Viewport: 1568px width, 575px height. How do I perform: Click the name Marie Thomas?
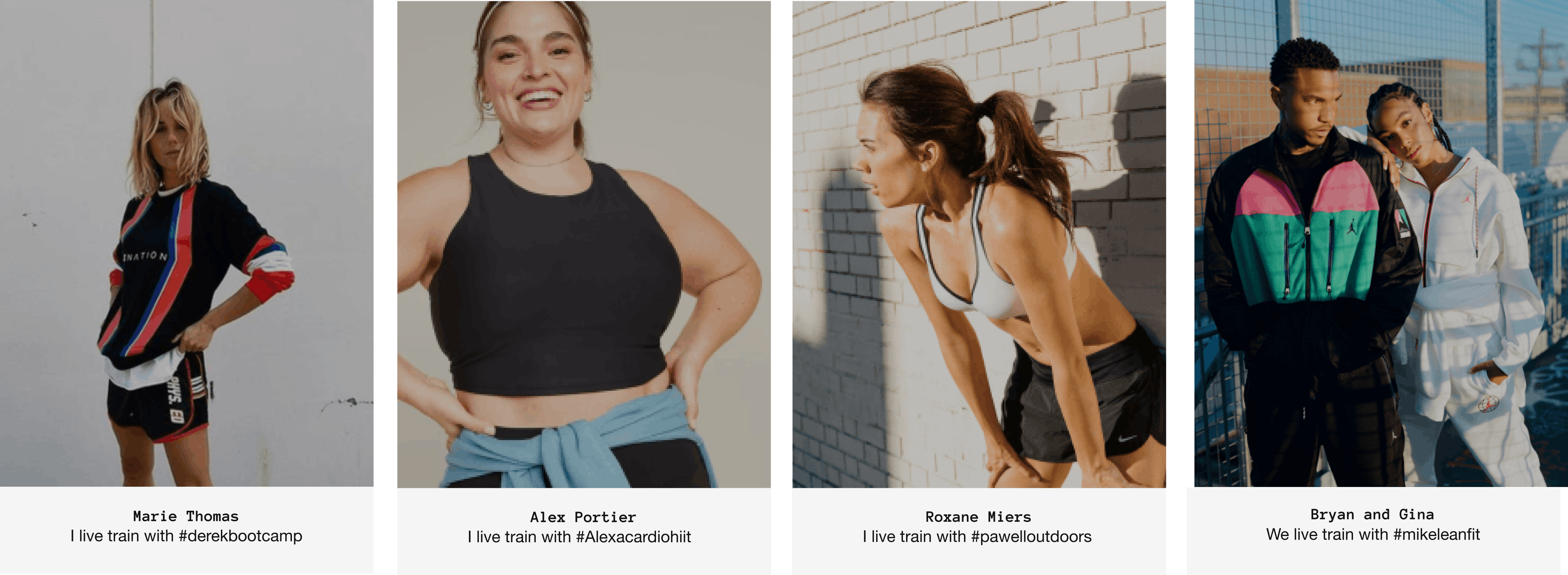[x=186, y=516]
